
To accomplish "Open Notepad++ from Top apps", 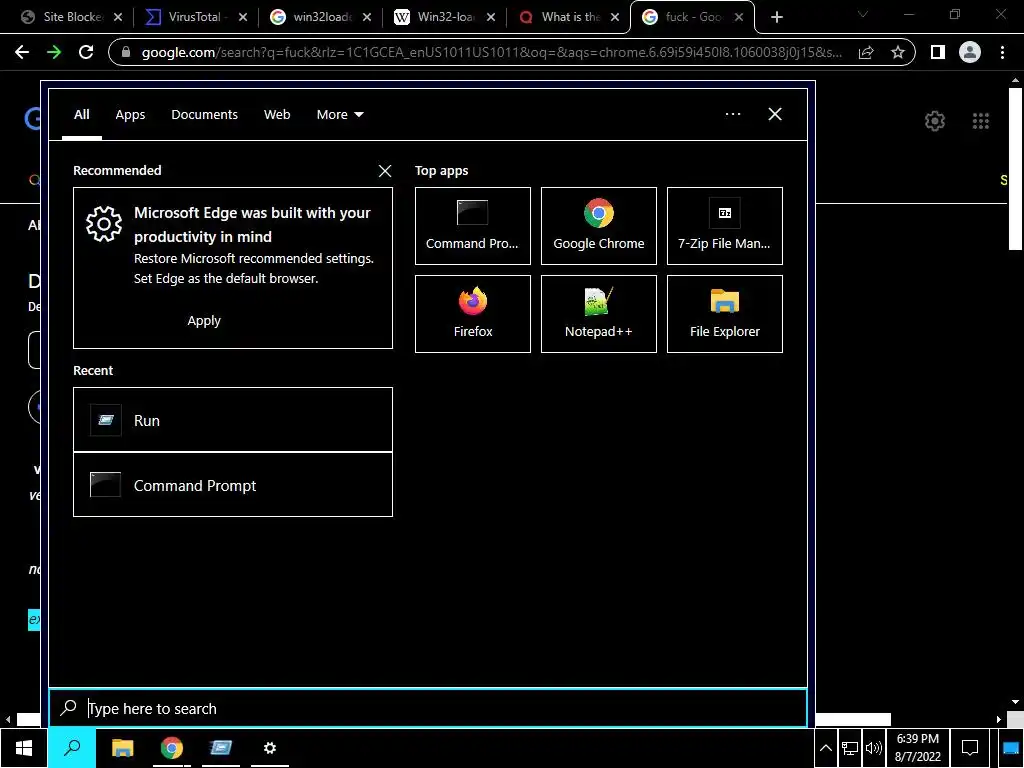I will [x=598, y=314].
